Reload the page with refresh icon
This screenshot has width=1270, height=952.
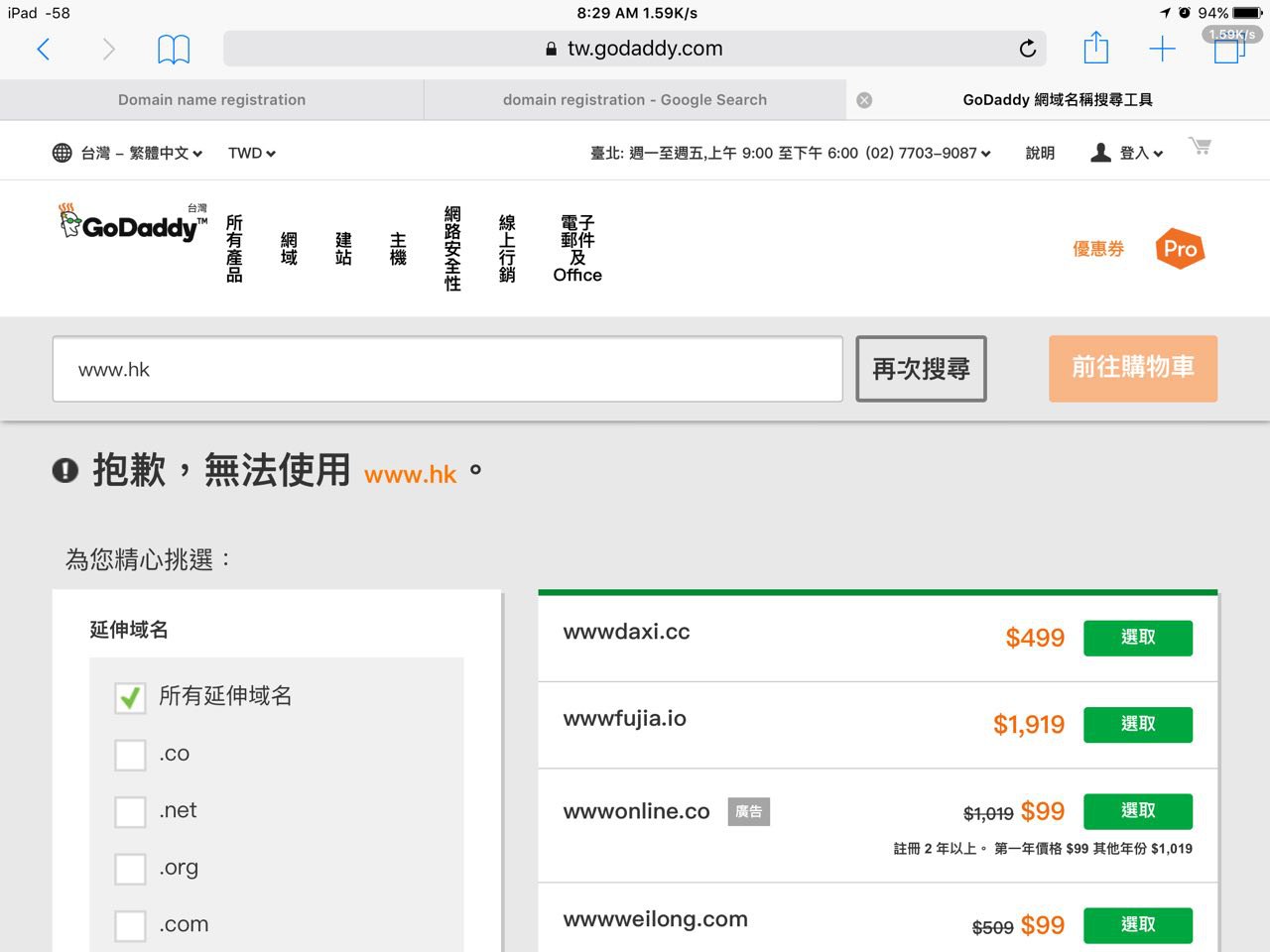coord(1028,48)
